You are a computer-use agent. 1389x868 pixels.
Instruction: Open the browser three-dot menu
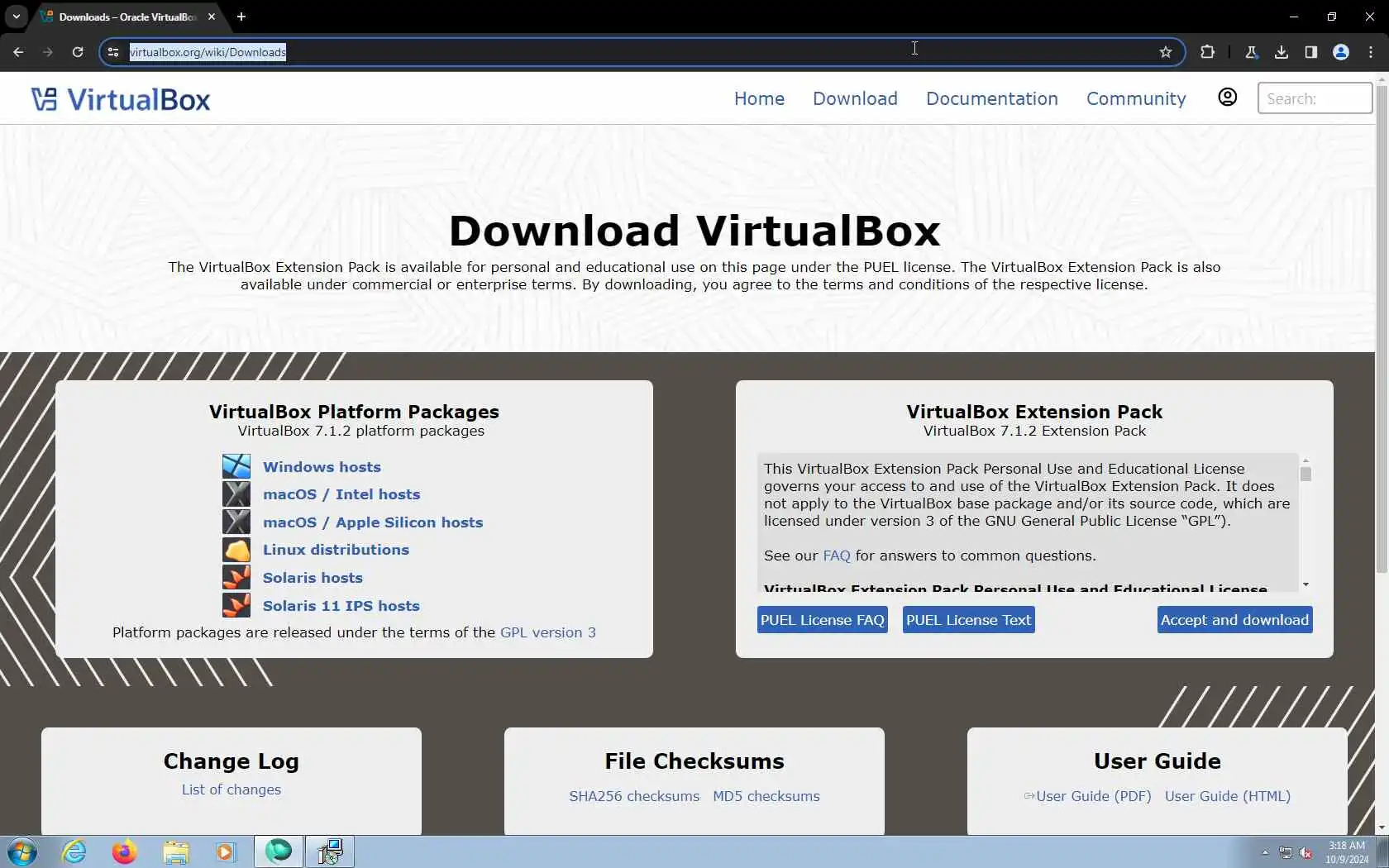coord(1371,52)
